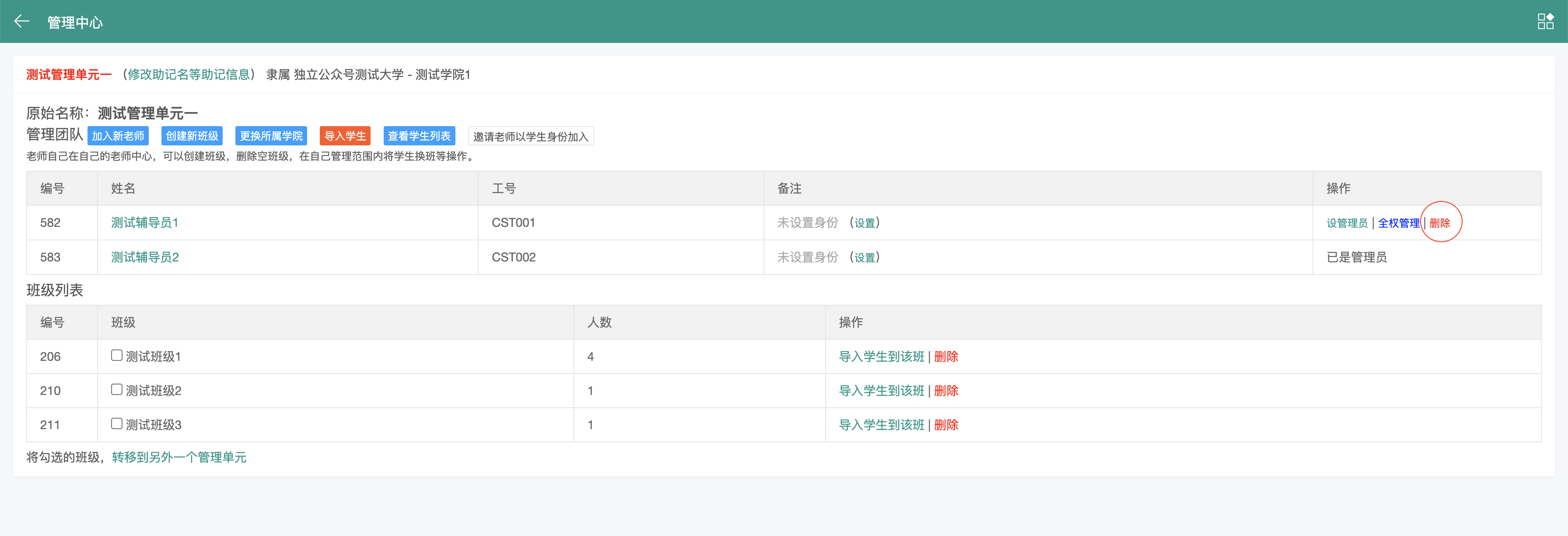The width and height of the screenshot is (1568, 536).
Task: Click the teacher number 582
Action: click(50, 222)
